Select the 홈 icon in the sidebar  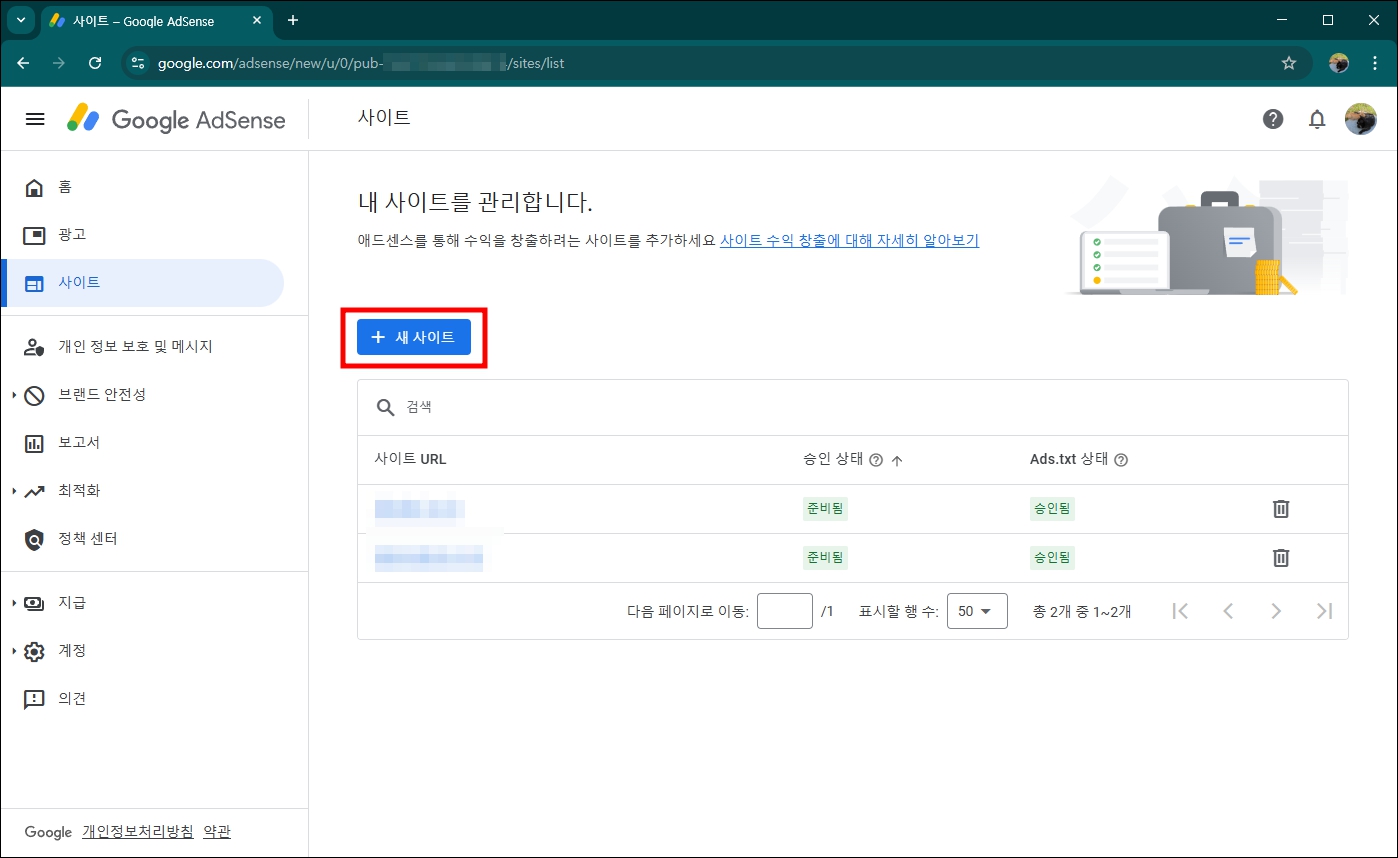pos(35,187)
